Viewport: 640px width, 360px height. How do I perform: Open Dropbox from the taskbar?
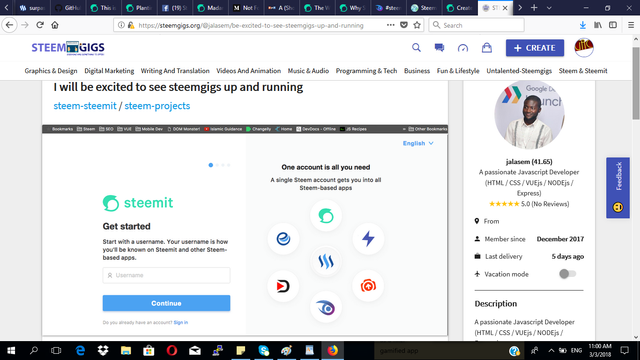pyautogui.click(x=103, y=351)
